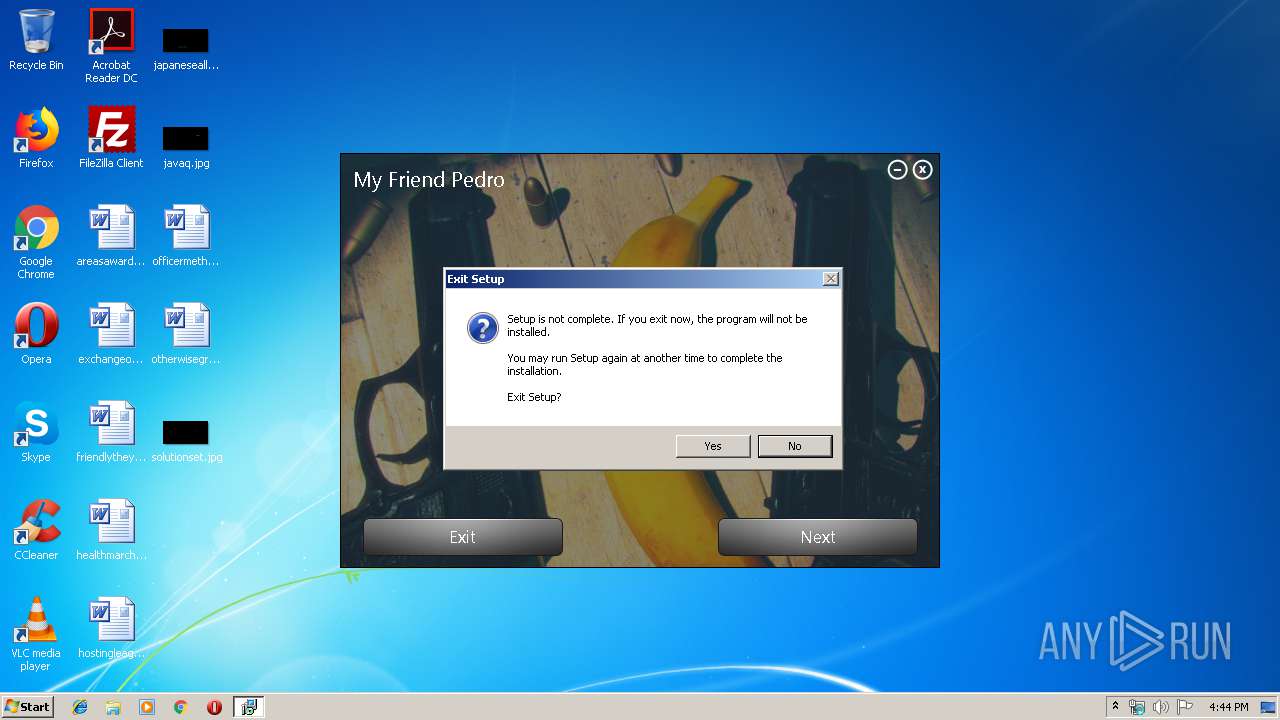The image size is (1280, 720).
Task: Click Yes in Exit Setup dialog
Action: click(713, 446)
